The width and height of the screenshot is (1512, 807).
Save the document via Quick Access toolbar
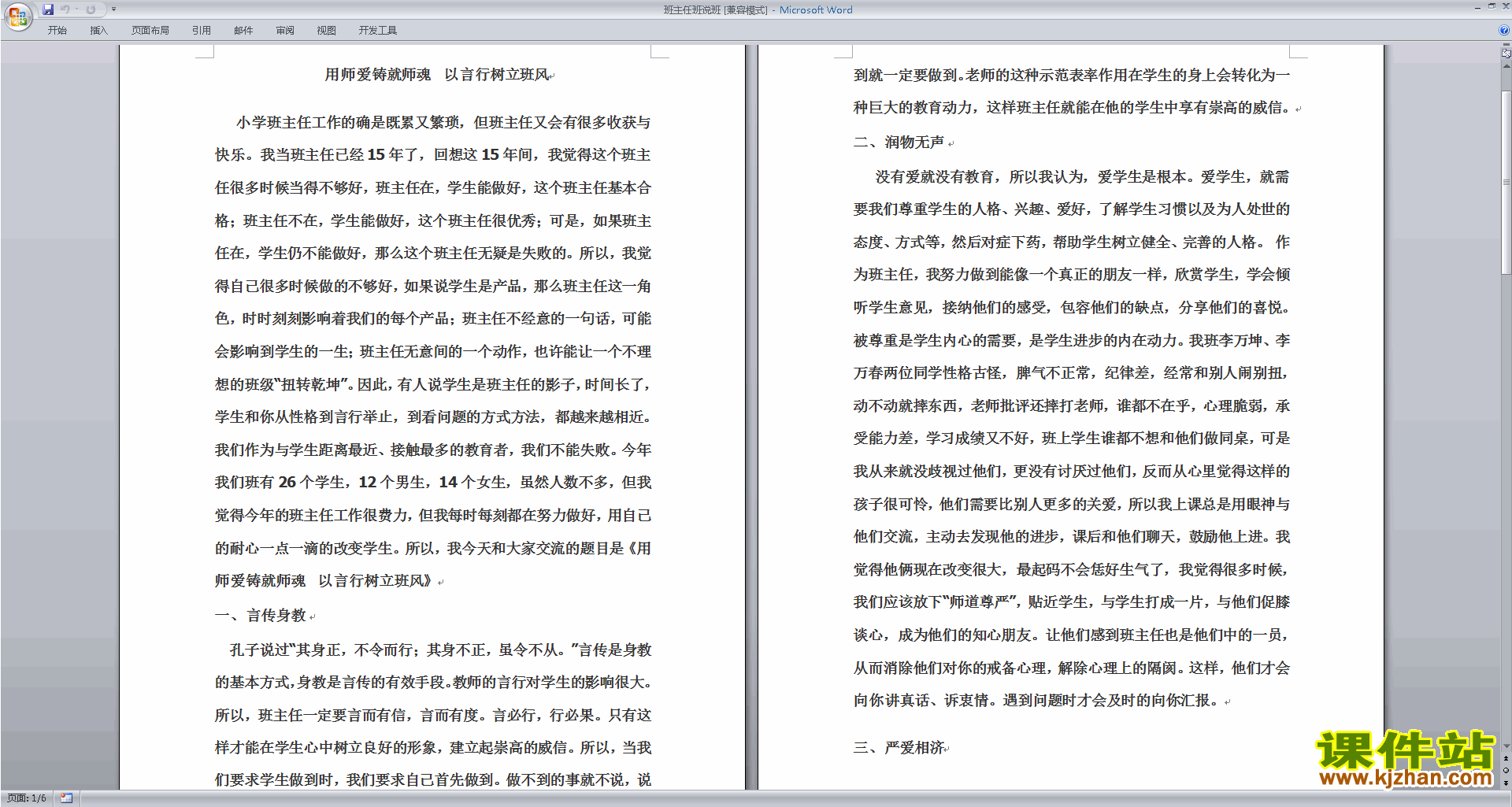pos(48,9)
